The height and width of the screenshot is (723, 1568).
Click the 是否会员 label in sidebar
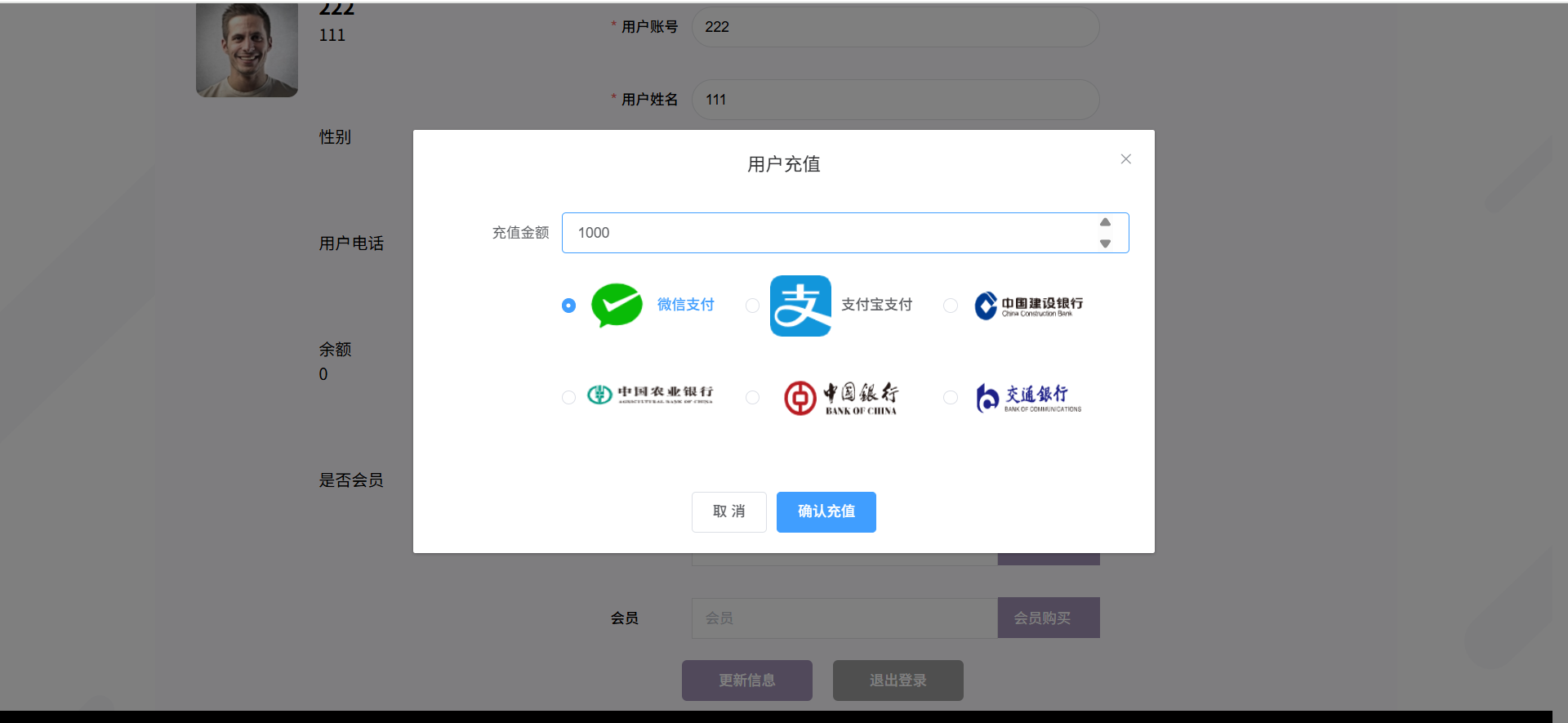pyautogui.click(x=351, y=480)
